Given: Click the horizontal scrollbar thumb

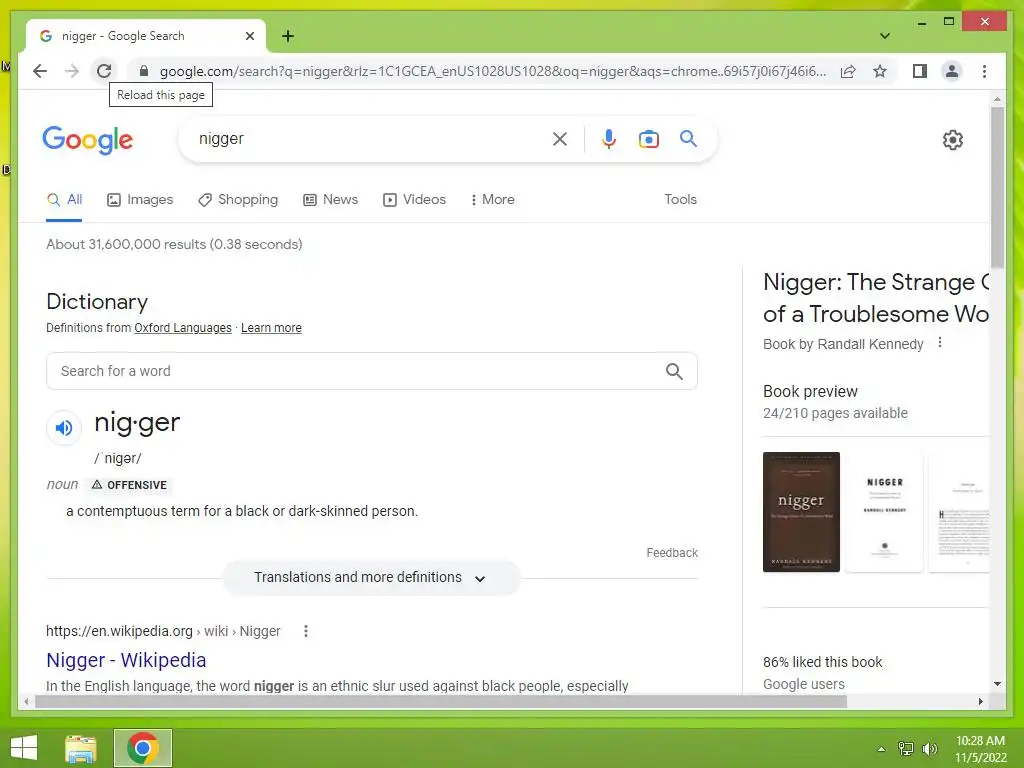Looking at the screenshot, I should click(x=441, y=701).
